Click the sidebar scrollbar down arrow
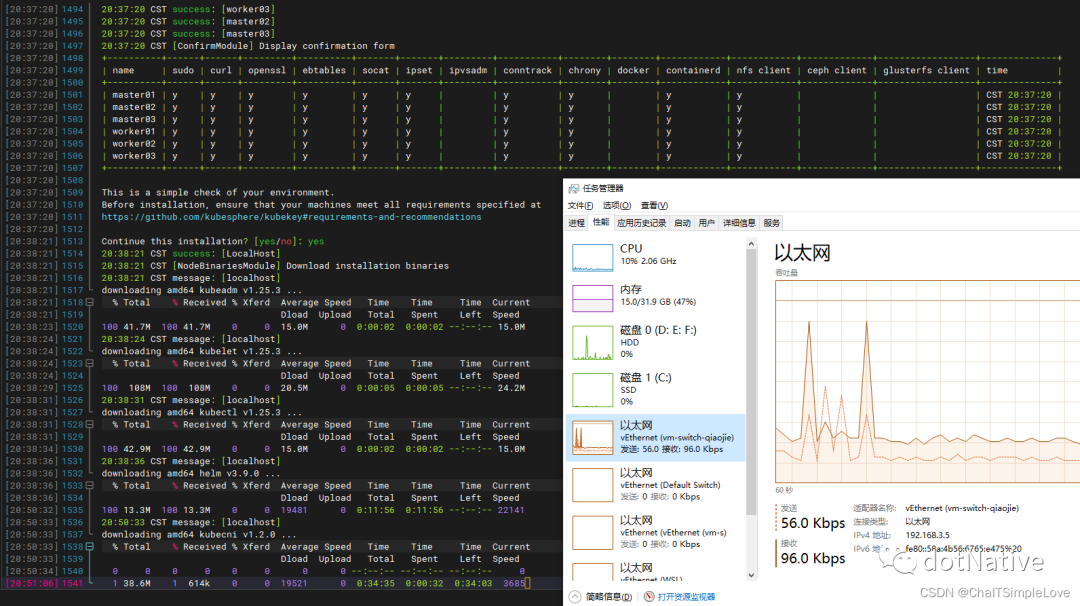Viewport: 1080px width, 606px height. pos(751,575)
